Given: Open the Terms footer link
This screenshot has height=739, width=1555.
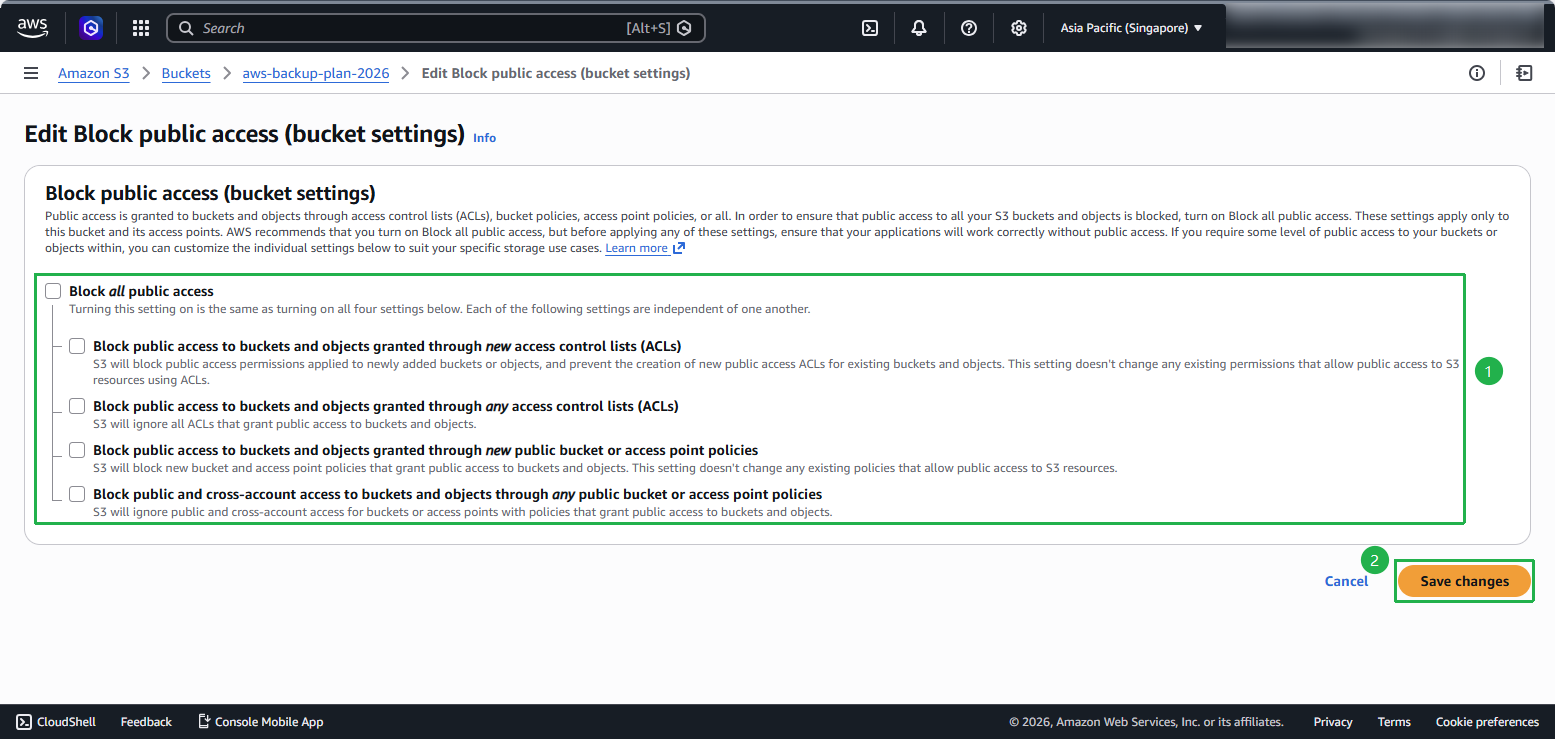Looking at the screenshot, I should click(x=1394, y=721).
